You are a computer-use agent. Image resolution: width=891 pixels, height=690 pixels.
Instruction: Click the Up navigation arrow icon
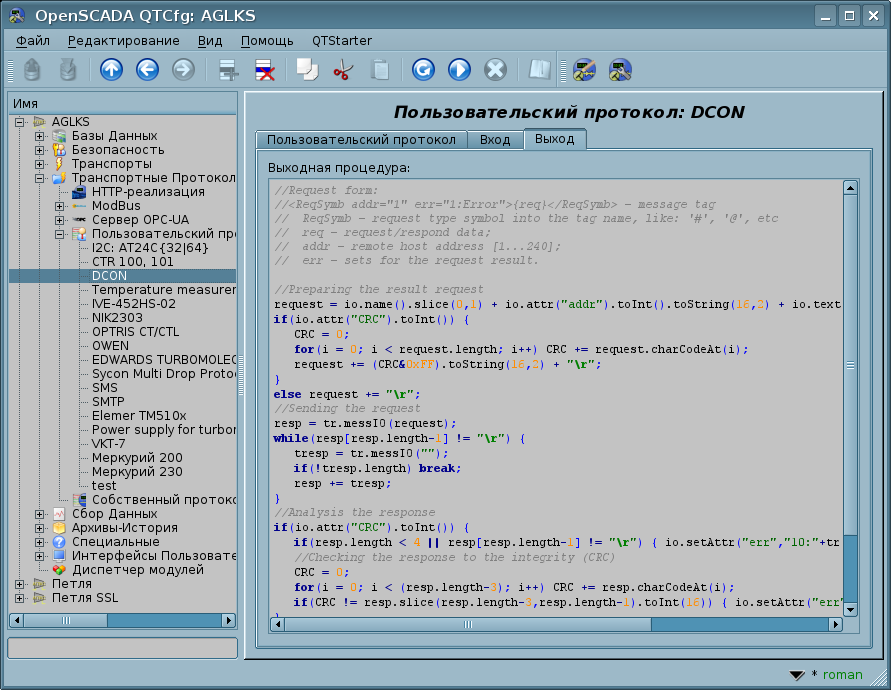pos(111,69)
